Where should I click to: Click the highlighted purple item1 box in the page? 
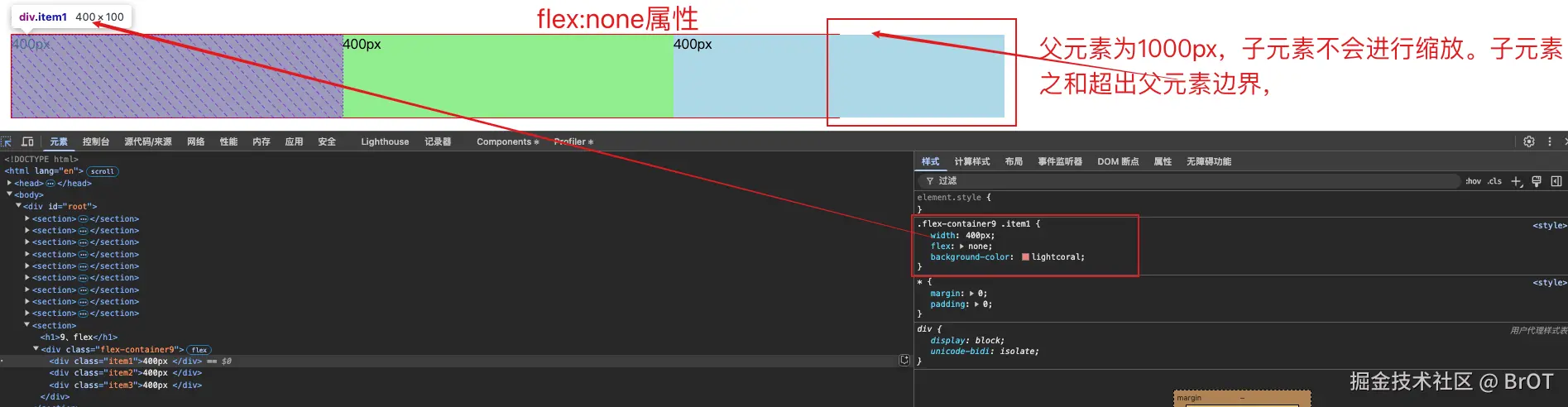[x=177, y=76]
